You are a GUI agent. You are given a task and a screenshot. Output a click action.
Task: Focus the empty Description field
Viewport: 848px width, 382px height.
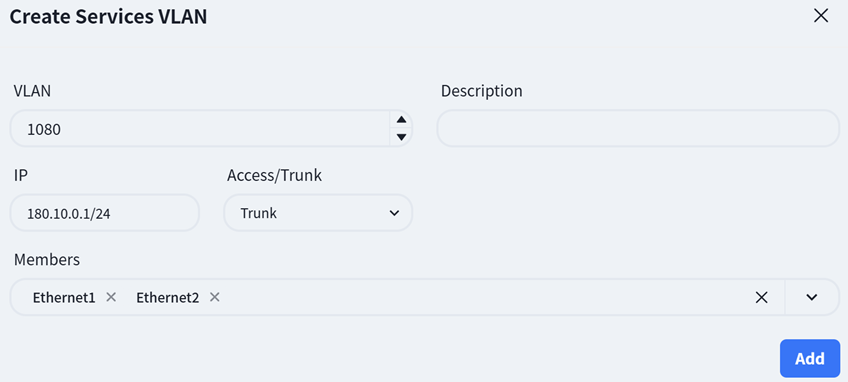click(x=638, y=128)
